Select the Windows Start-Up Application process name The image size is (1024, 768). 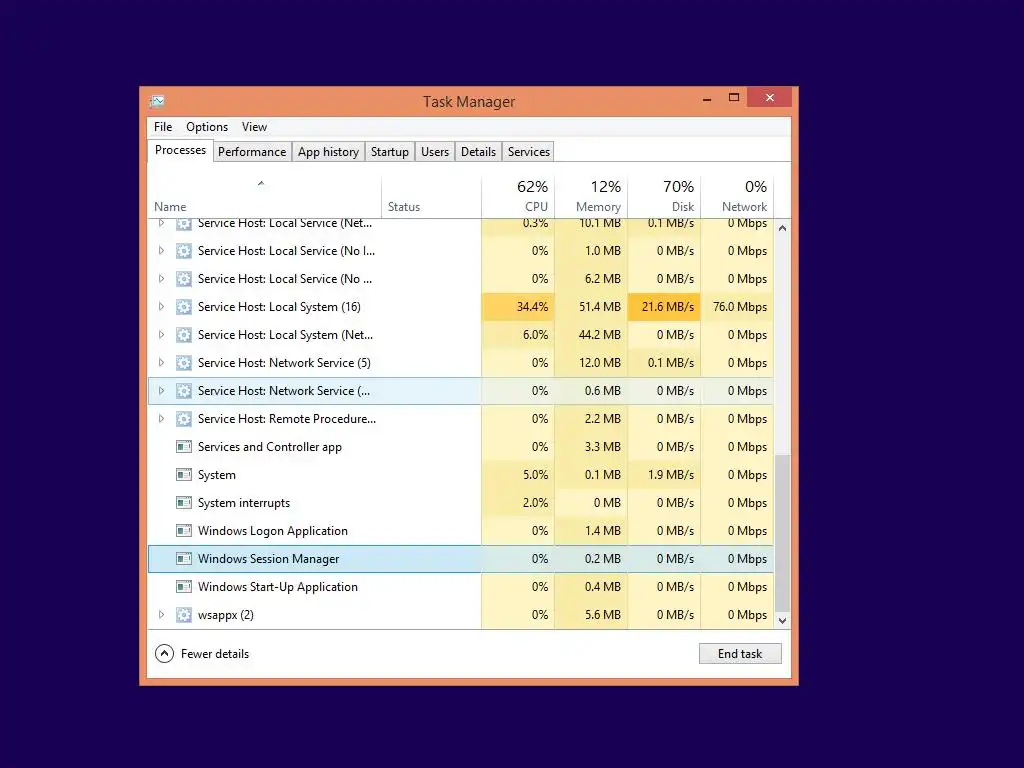tap(278, 587)
